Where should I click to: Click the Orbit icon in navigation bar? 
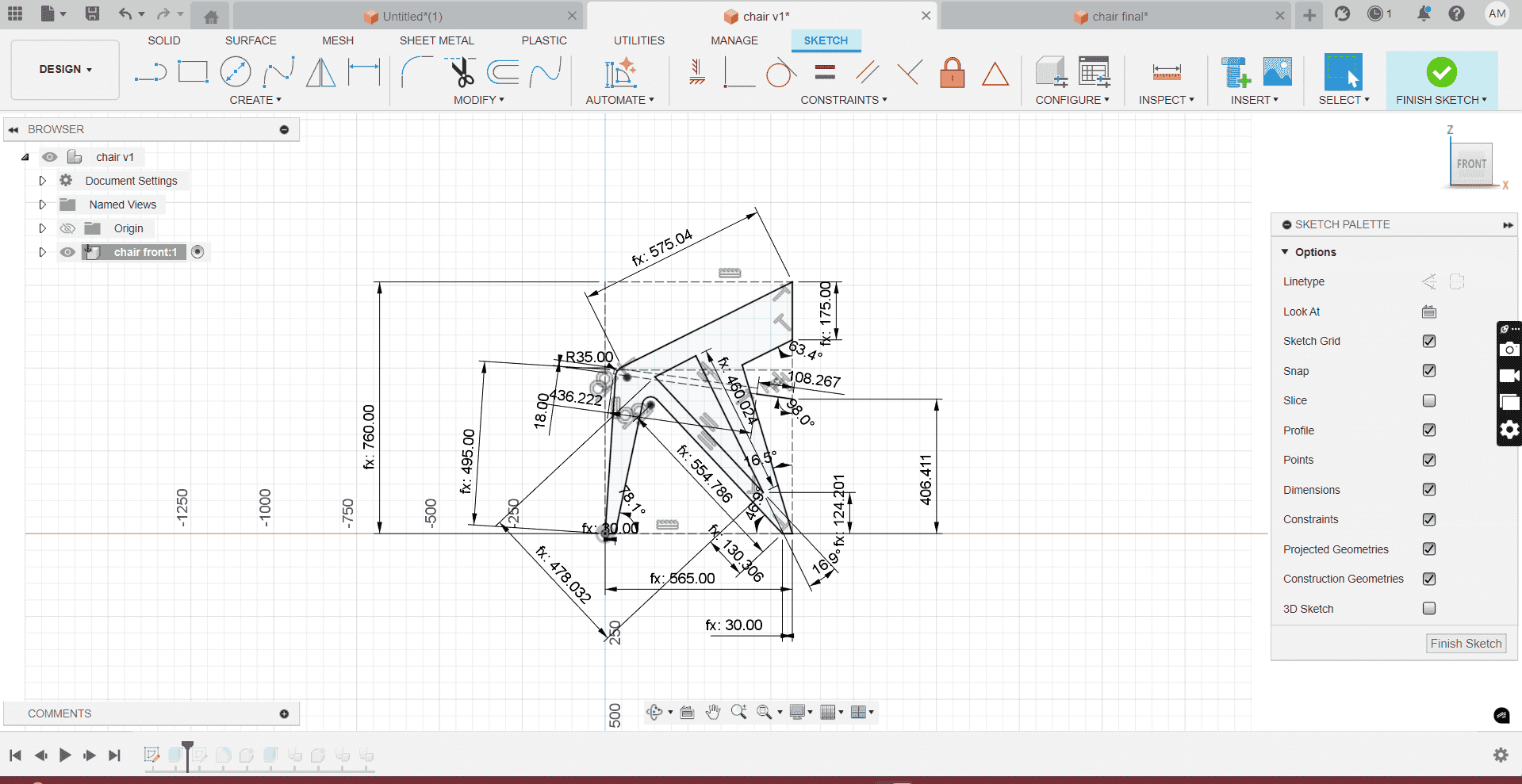(x=657, y=712)
